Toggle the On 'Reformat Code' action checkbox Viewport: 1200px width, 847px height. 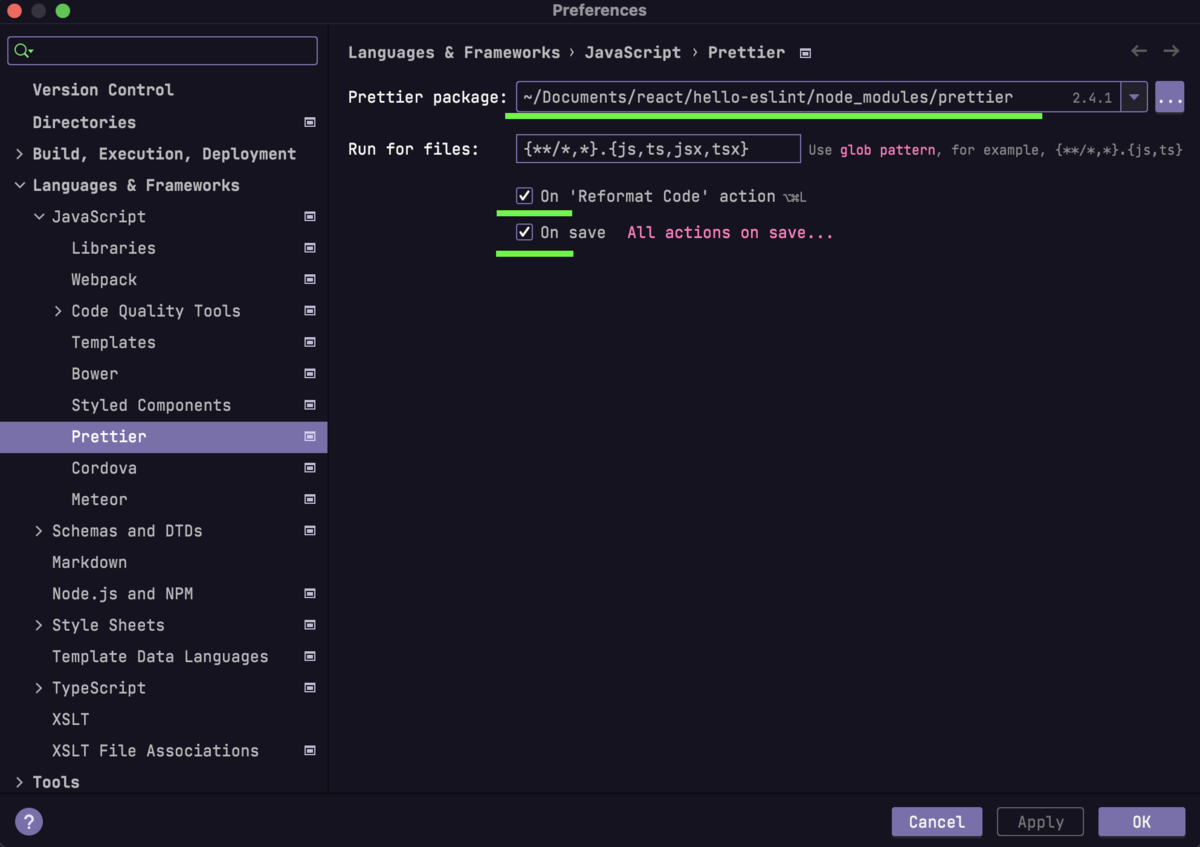pos(524,196)
